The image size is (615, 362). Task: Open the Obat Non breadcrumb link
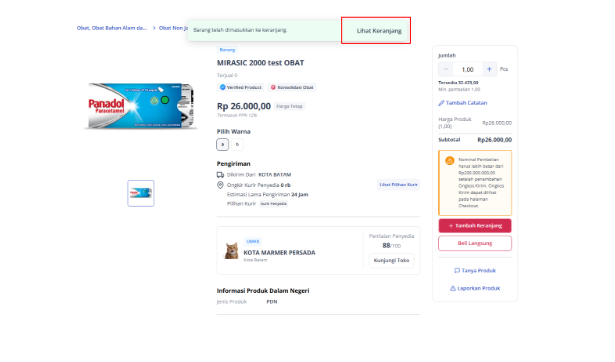tap(173, 28)
